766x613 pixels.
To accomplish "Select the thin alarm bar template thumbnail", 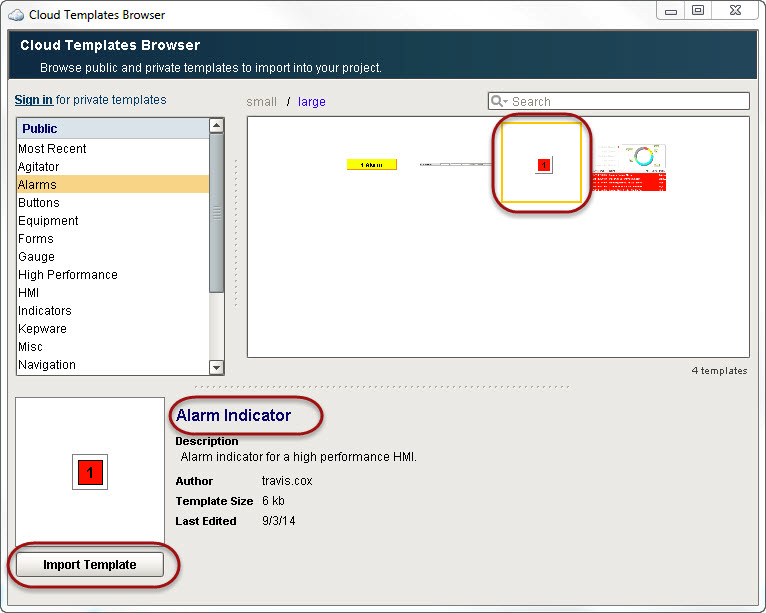I will [455, 164].
